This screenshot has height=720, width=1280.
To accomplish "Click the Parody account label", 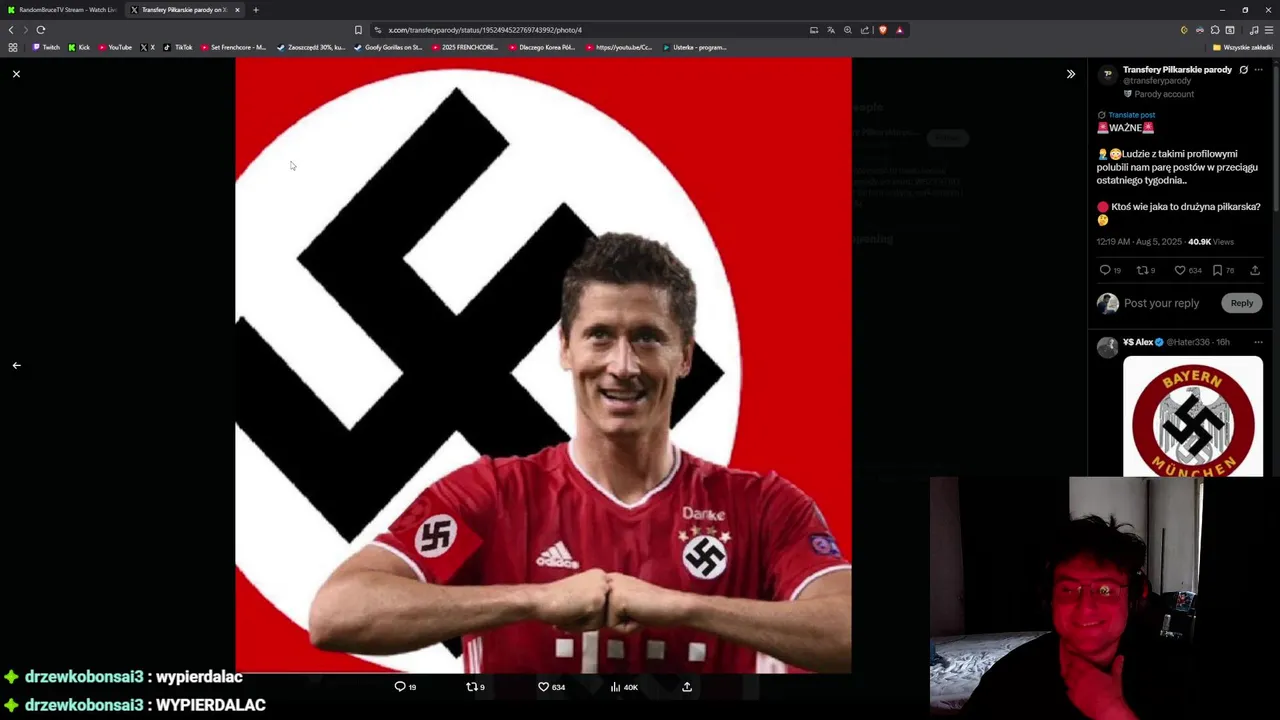I will coord(1163,94).
